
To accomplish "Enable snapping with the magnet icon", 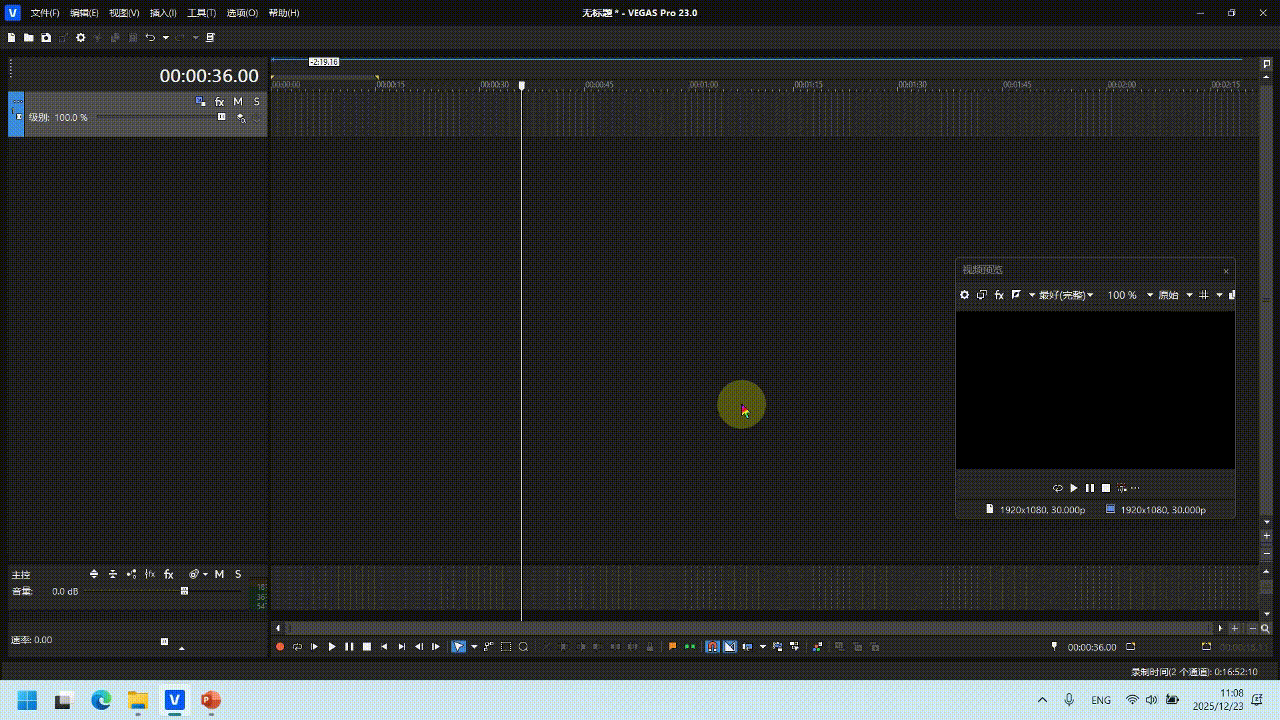I will pyautogui.click(x=711, y=646).
